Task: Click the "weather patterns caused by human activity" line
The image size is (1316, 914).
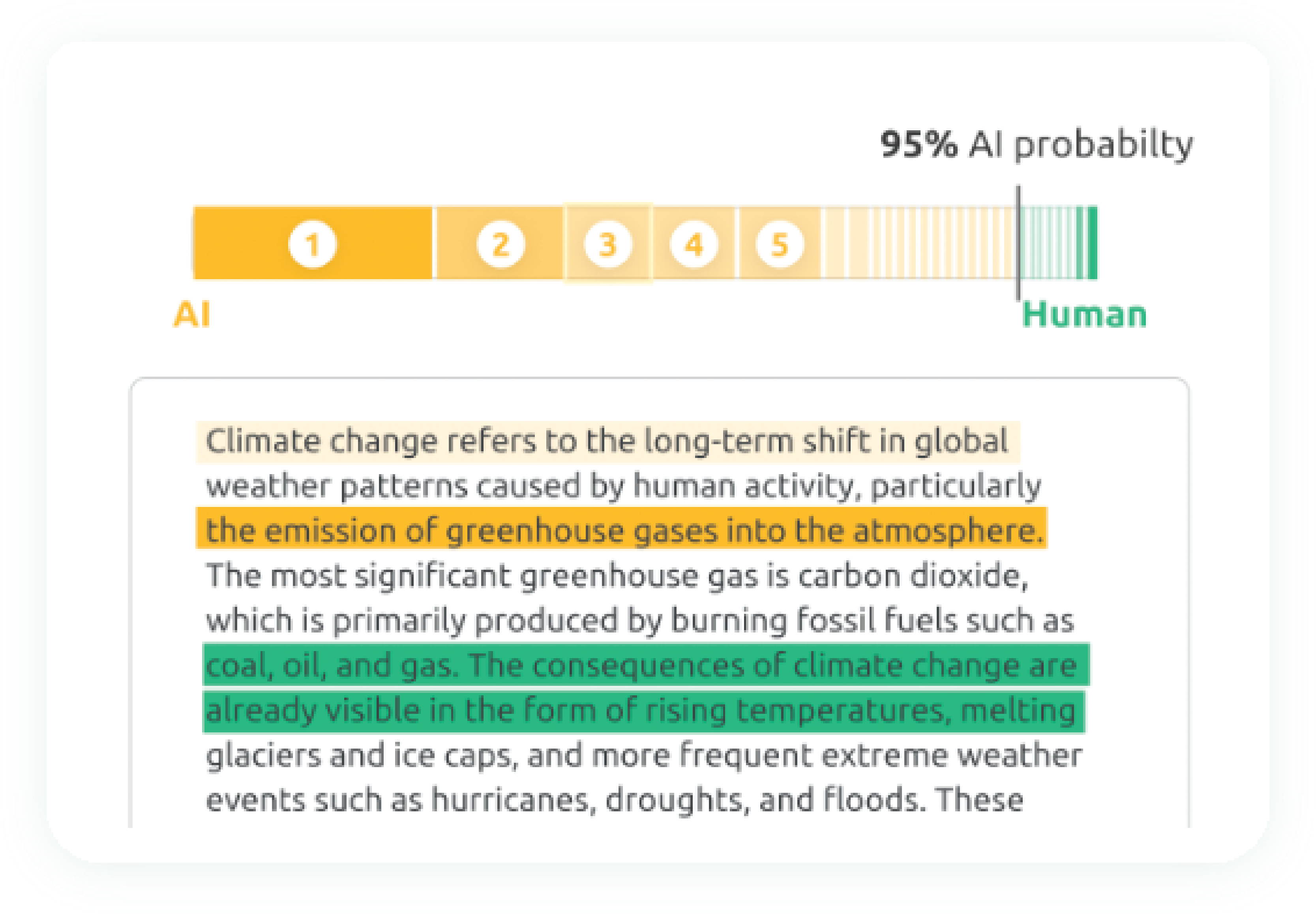Action: [623, 486]
